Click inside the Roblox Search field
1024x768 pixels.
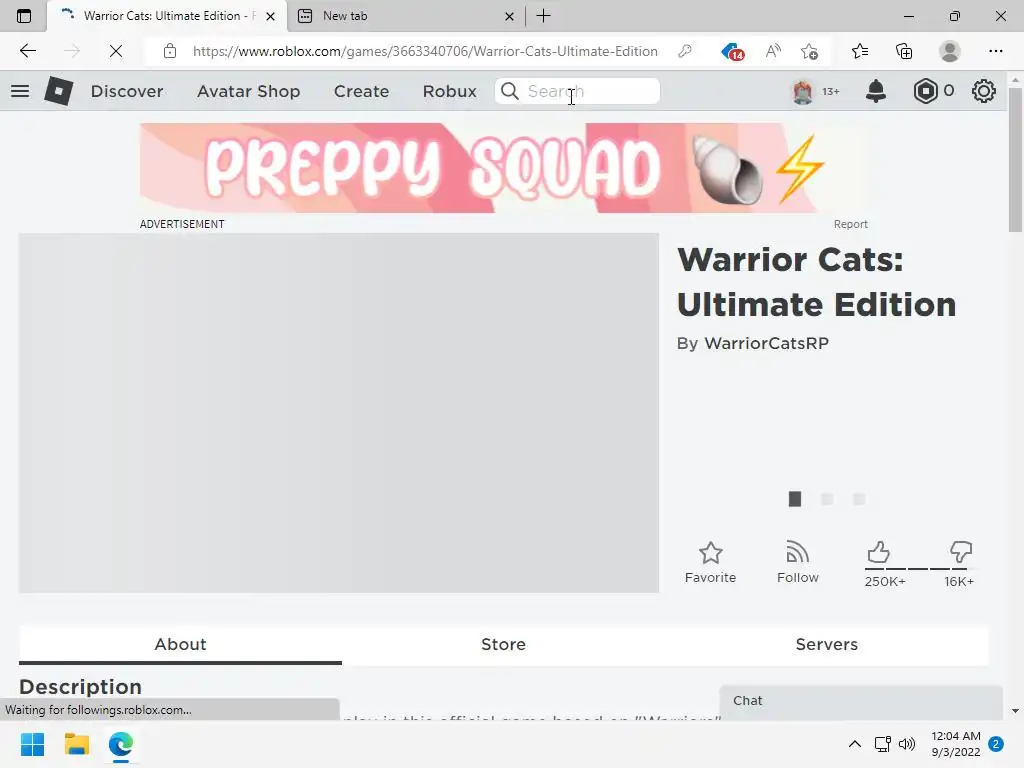point(577,91)
